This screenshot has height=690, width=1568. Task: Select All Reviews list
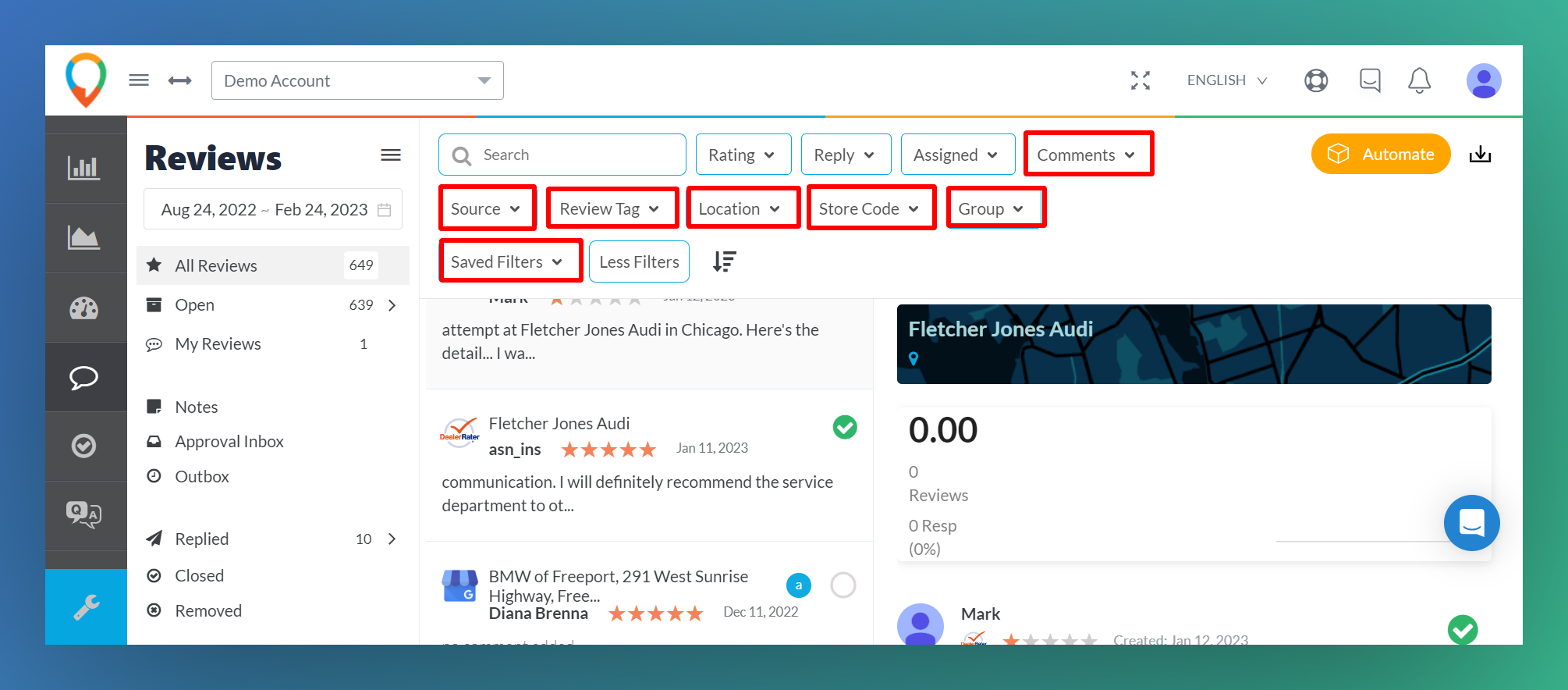(273, 265)
